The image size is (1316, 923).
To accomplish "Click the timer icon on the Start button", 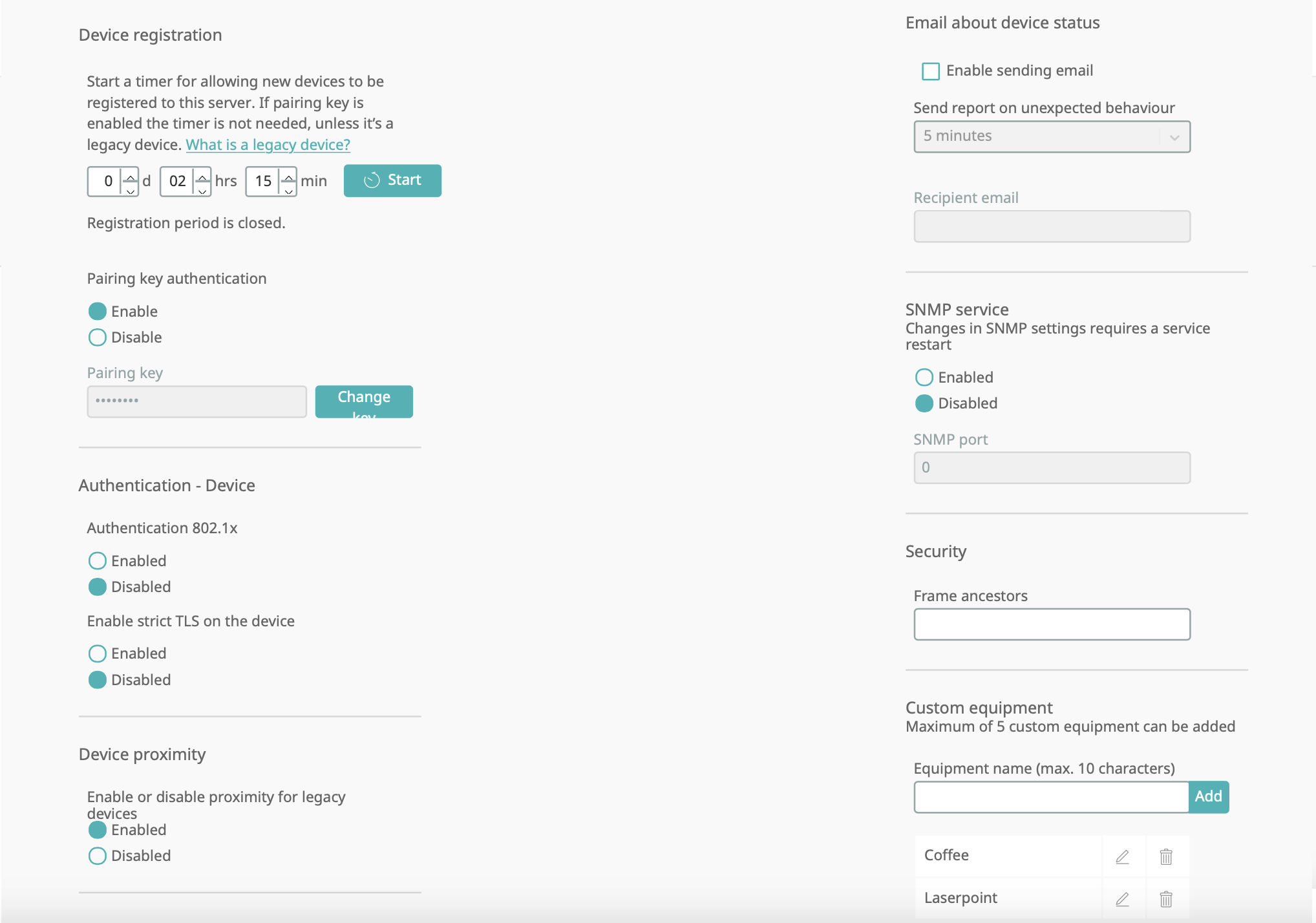I will tap(372, 180).
